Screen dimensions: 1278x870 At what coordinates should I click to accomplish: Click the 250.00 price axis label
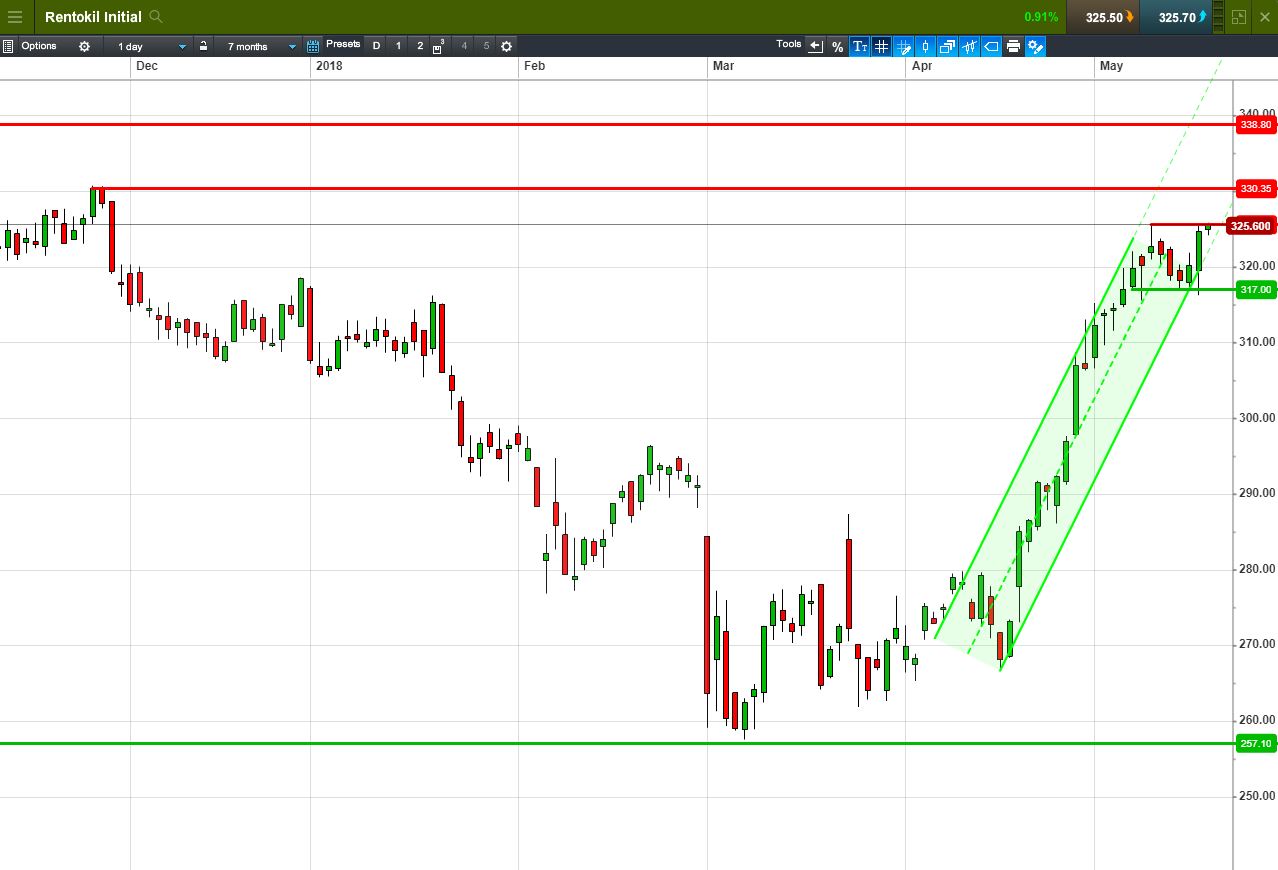pyautogui.click(x=1257, y=796)
